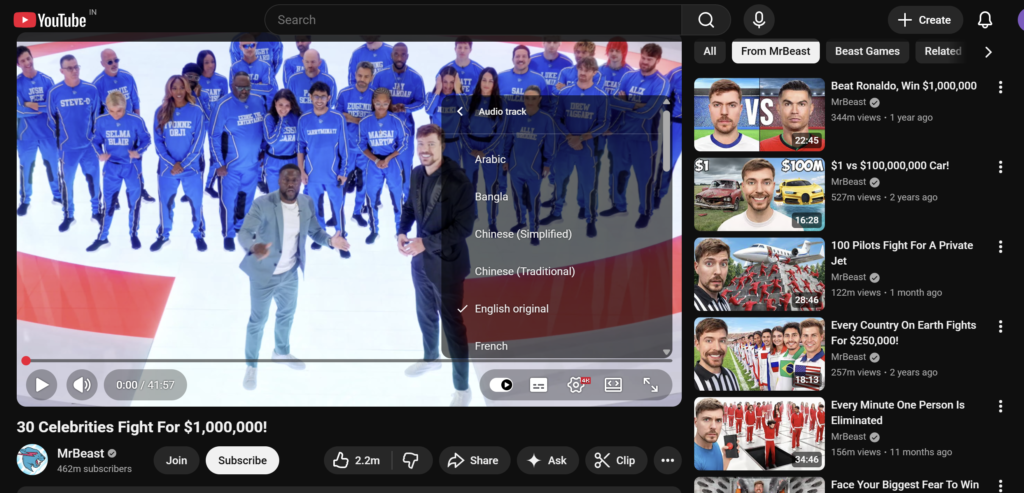Click the 0:00 / 41:57 time display
The image size is (1024, 493).
146,385
